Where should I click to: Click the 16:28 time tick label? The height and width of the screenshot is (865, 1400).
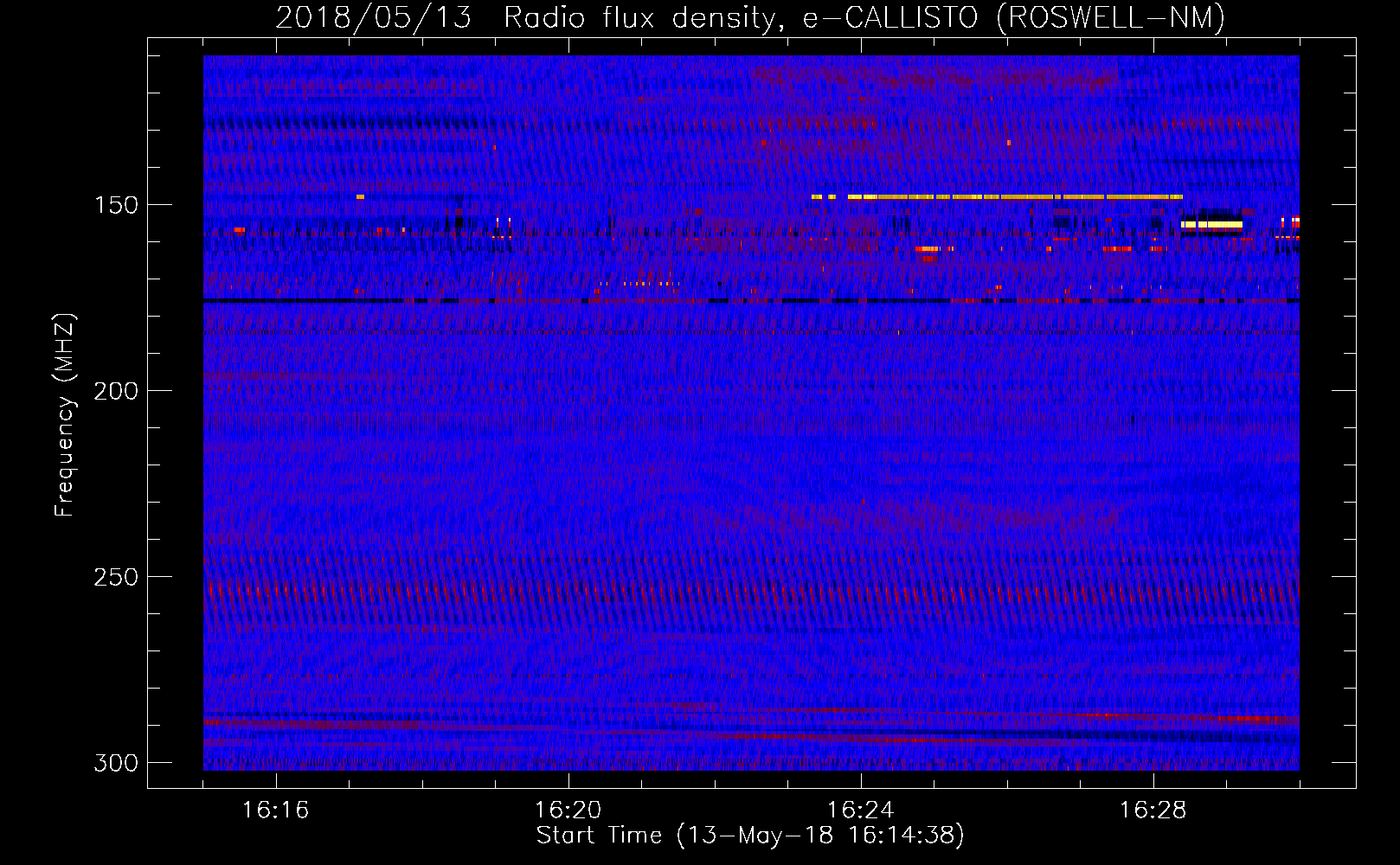point(1153,811)
